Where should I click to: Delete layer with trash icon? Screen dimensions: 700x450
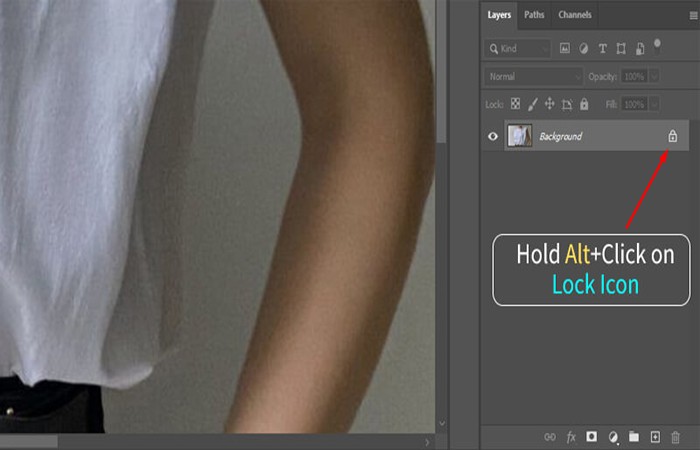[x=675, y=437]
